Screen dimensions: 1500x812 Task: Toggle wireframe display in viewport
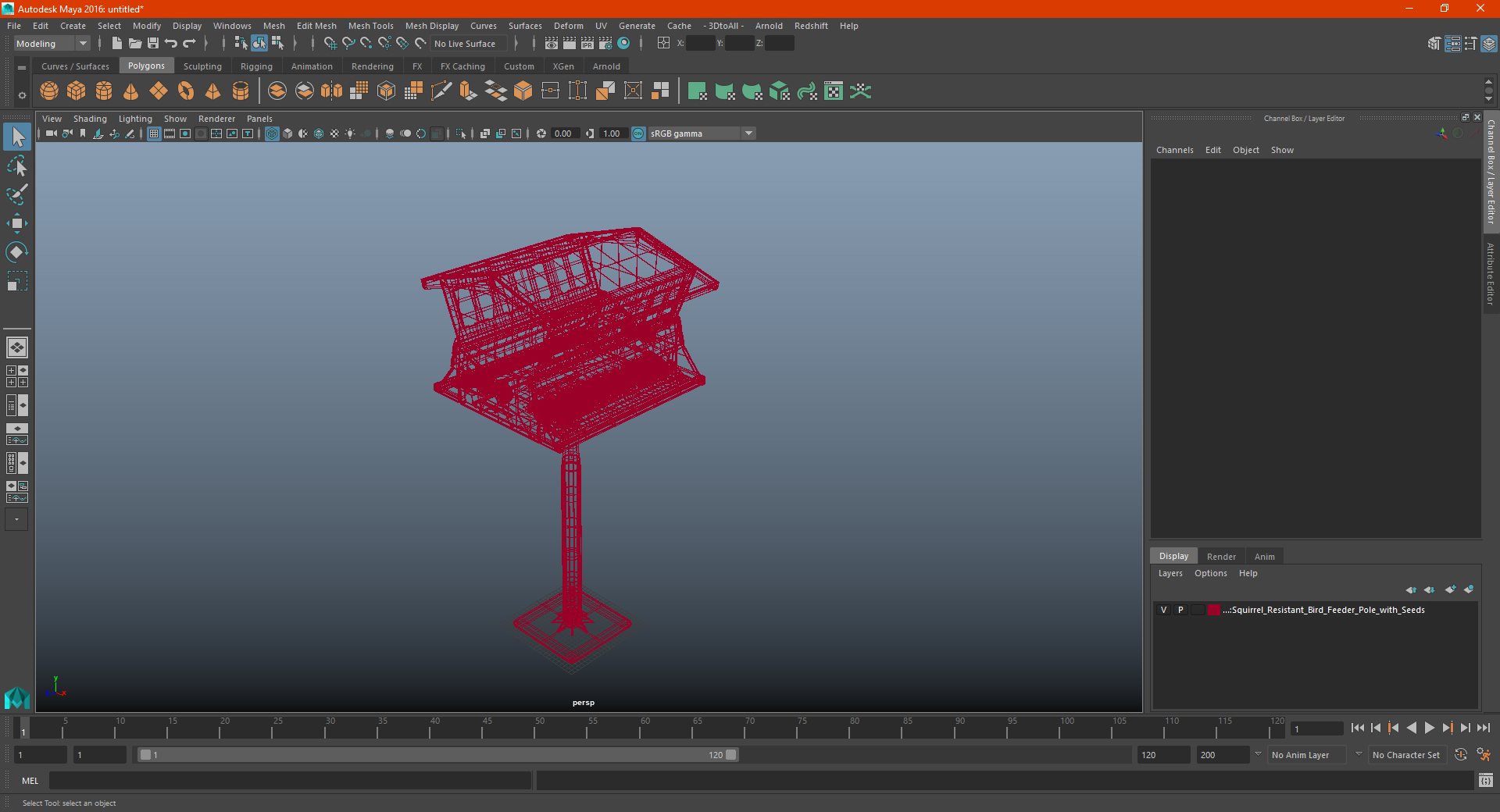(272, 134)
